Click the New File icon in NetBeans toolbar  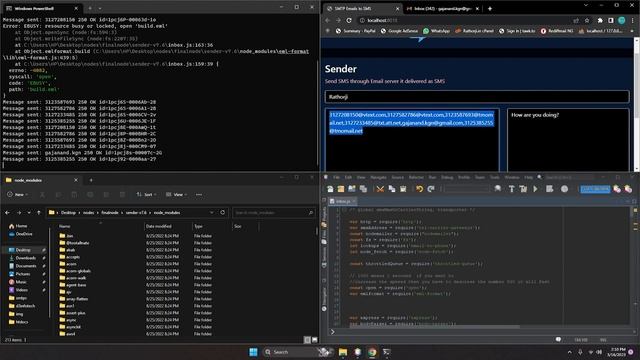[330, 189]
